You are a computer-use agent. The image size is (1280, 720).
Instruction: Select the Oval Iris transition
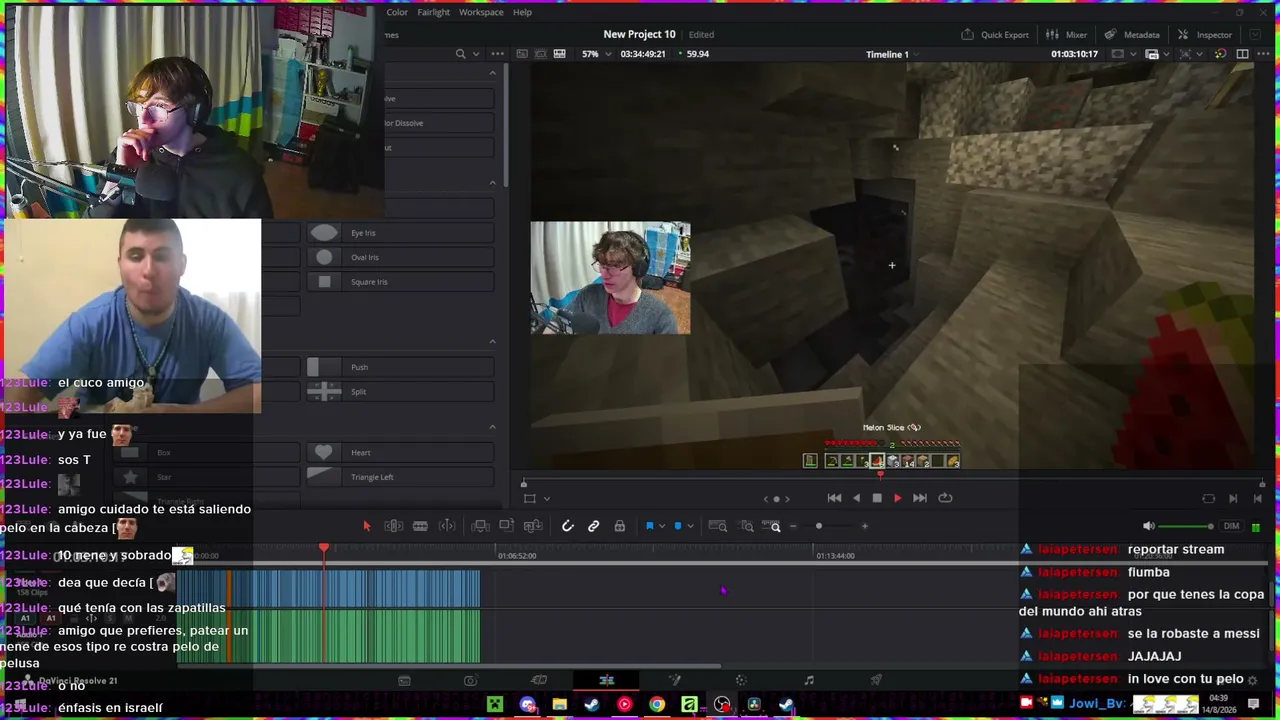pos(400,257)
